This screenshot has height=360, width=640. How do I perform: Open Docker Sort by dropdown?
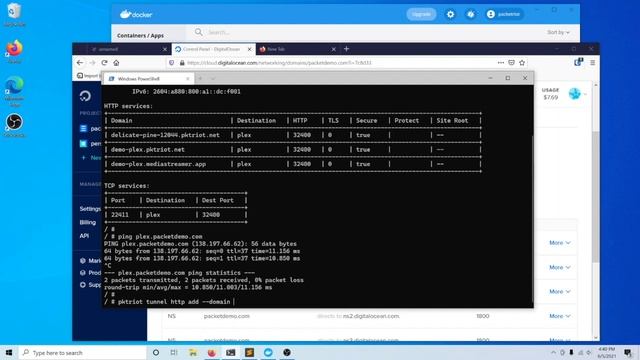coord(558,32)
